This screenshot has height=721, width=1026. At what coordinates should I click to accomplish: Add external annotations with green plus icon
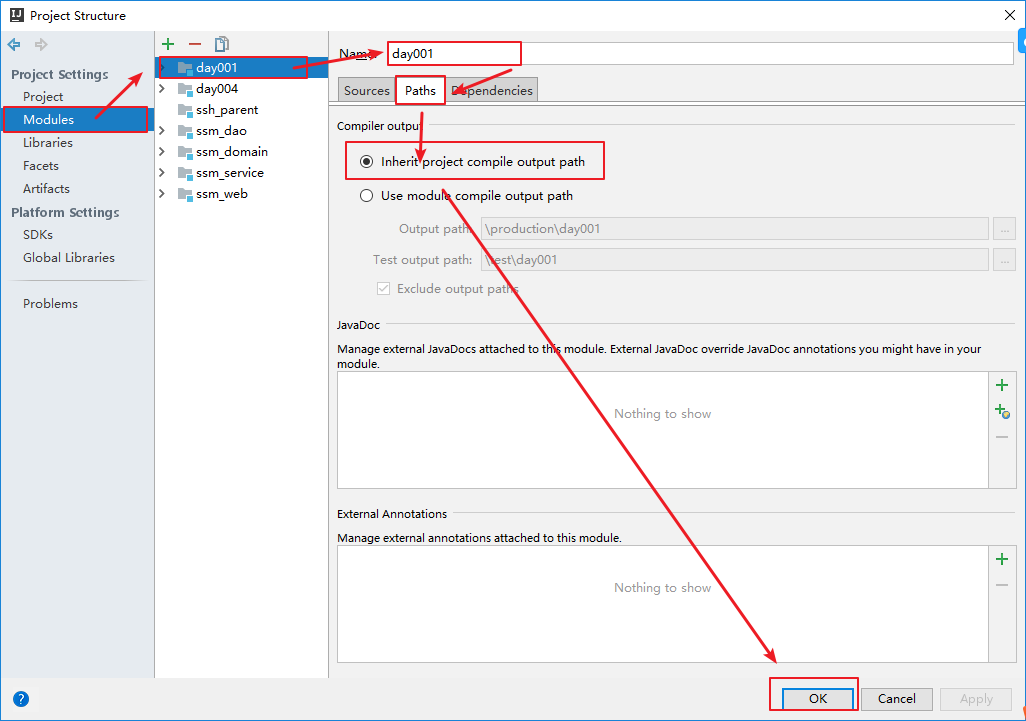pos(1001,559)
